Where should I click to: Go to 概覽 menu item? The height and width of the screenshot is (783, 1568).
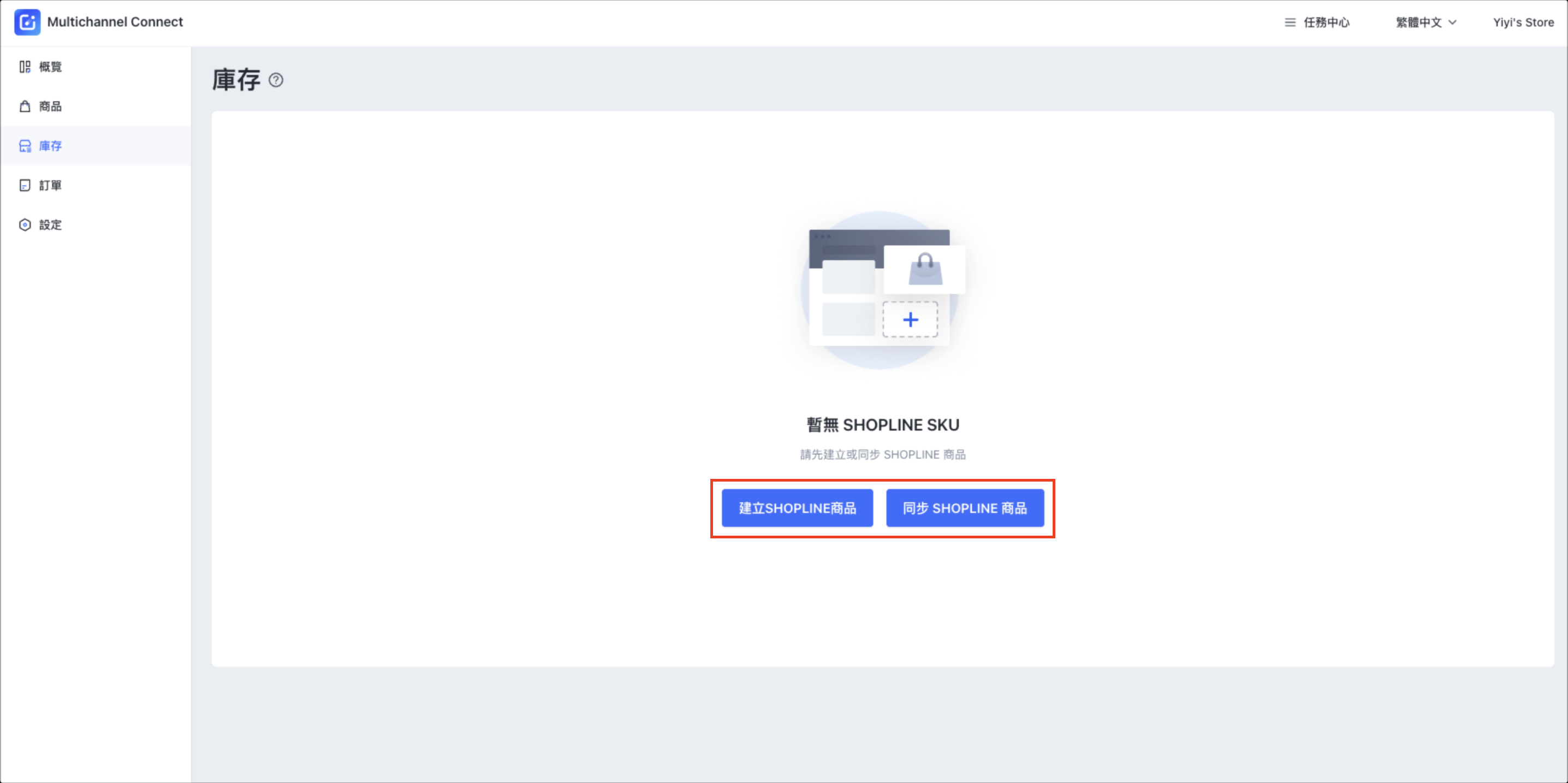(96, 67)
